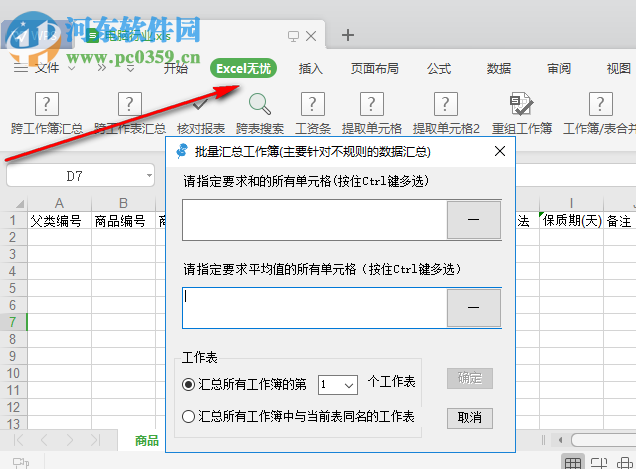The height and width of the screenshot is (469, 636).
Task: Go to previous sheet arrow
Action: (44, 440)
